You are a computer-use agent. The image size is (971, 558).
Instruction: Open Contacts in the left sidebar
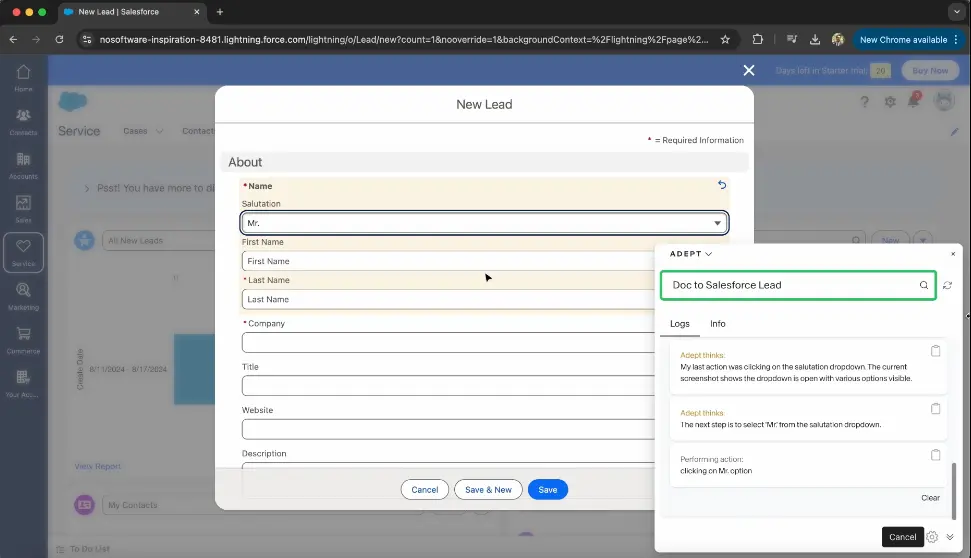tap(23, 121)
